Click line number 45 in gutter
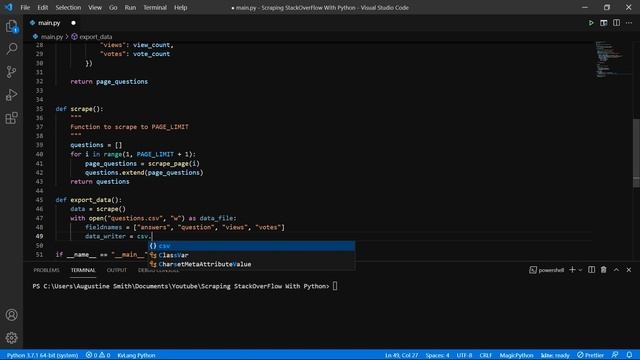This screenshot has height=360, width=640. (39, 200)
